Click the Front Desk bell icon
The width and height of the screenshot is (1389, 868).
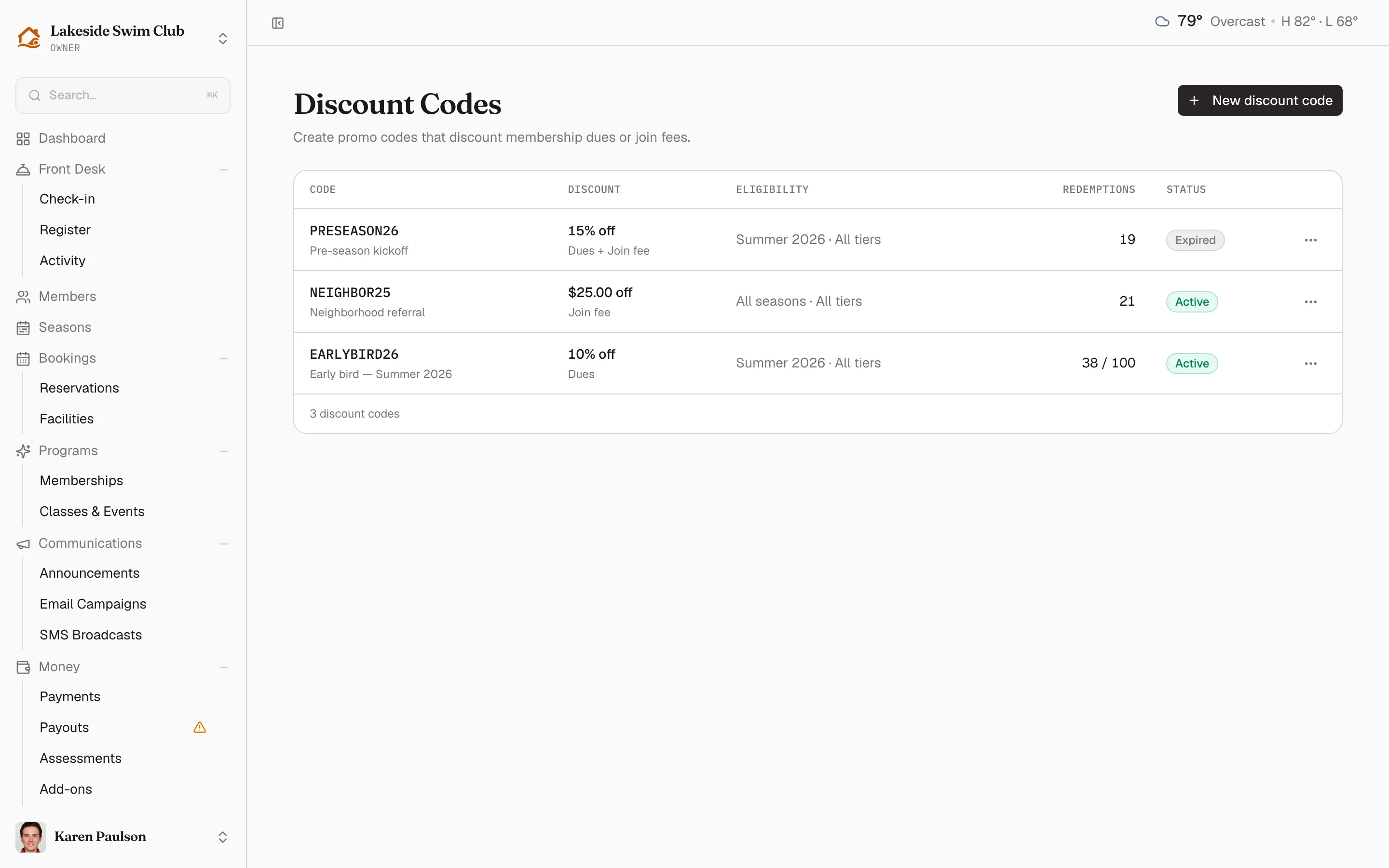point(23,169)
